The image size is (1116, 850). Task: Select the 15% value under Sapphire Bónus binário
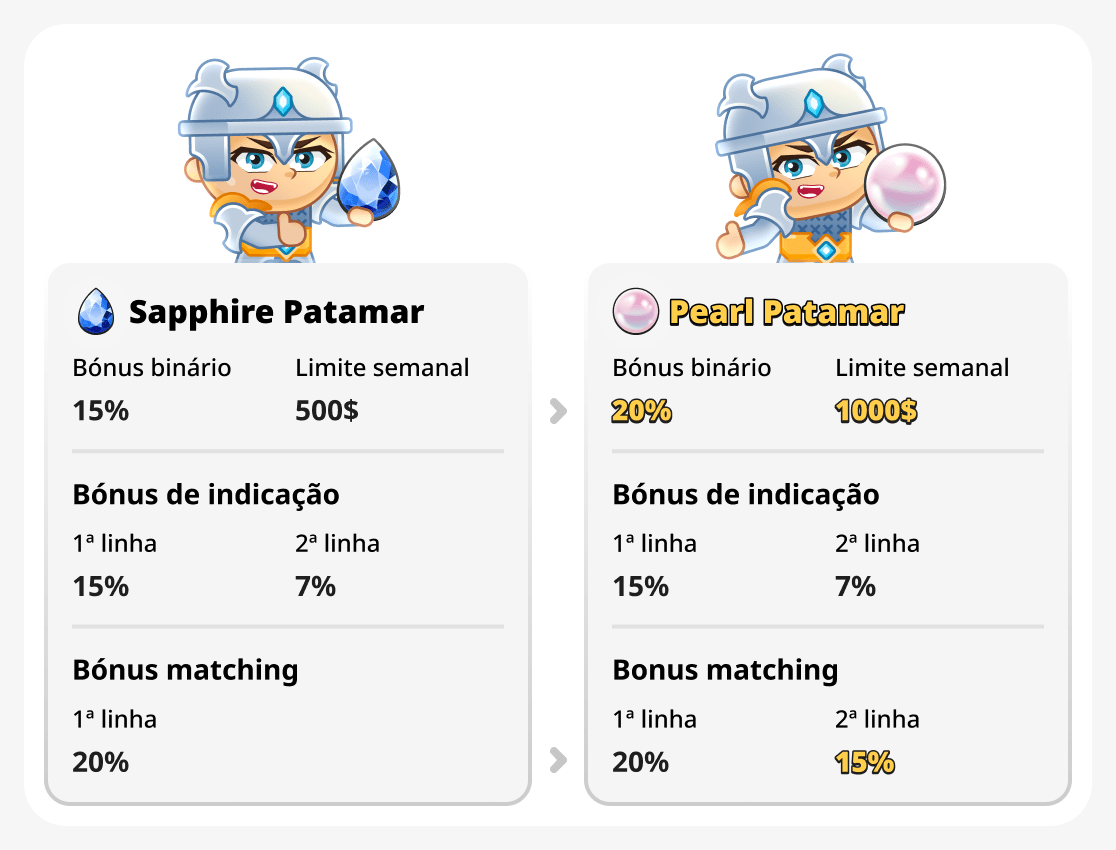100,410
